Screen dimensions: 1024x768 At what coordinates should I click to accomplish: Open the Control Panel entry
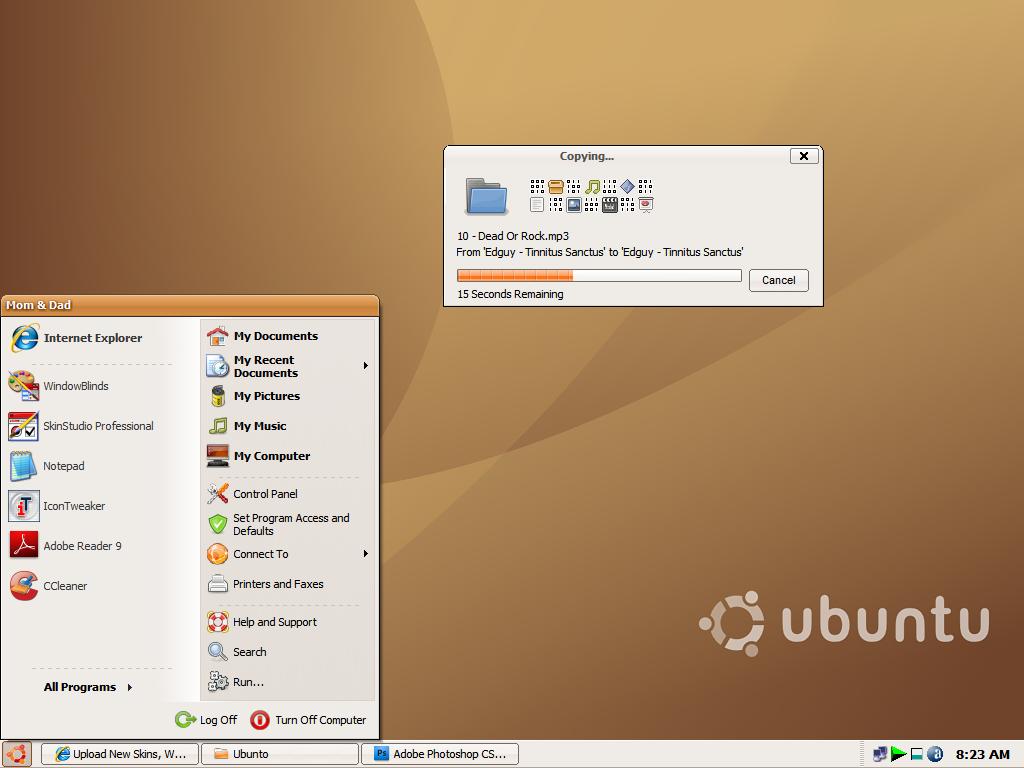(x=264, y=494)
